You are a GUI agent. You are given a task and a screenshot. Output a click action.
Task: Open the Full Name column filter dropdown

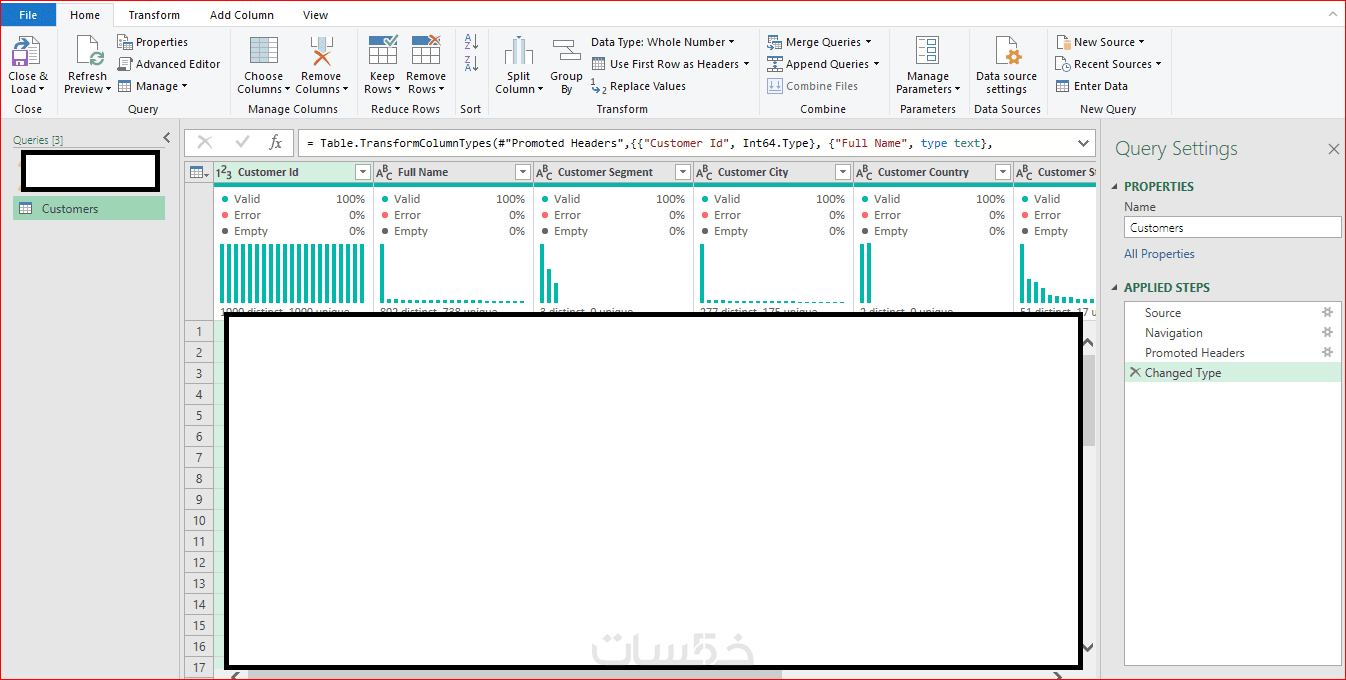pyautogui.click(x=523, y=172)
